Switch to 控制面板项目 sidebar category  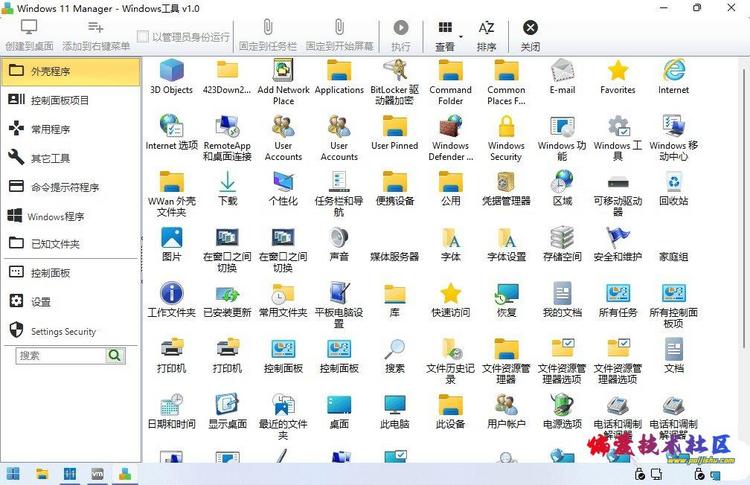71,100
